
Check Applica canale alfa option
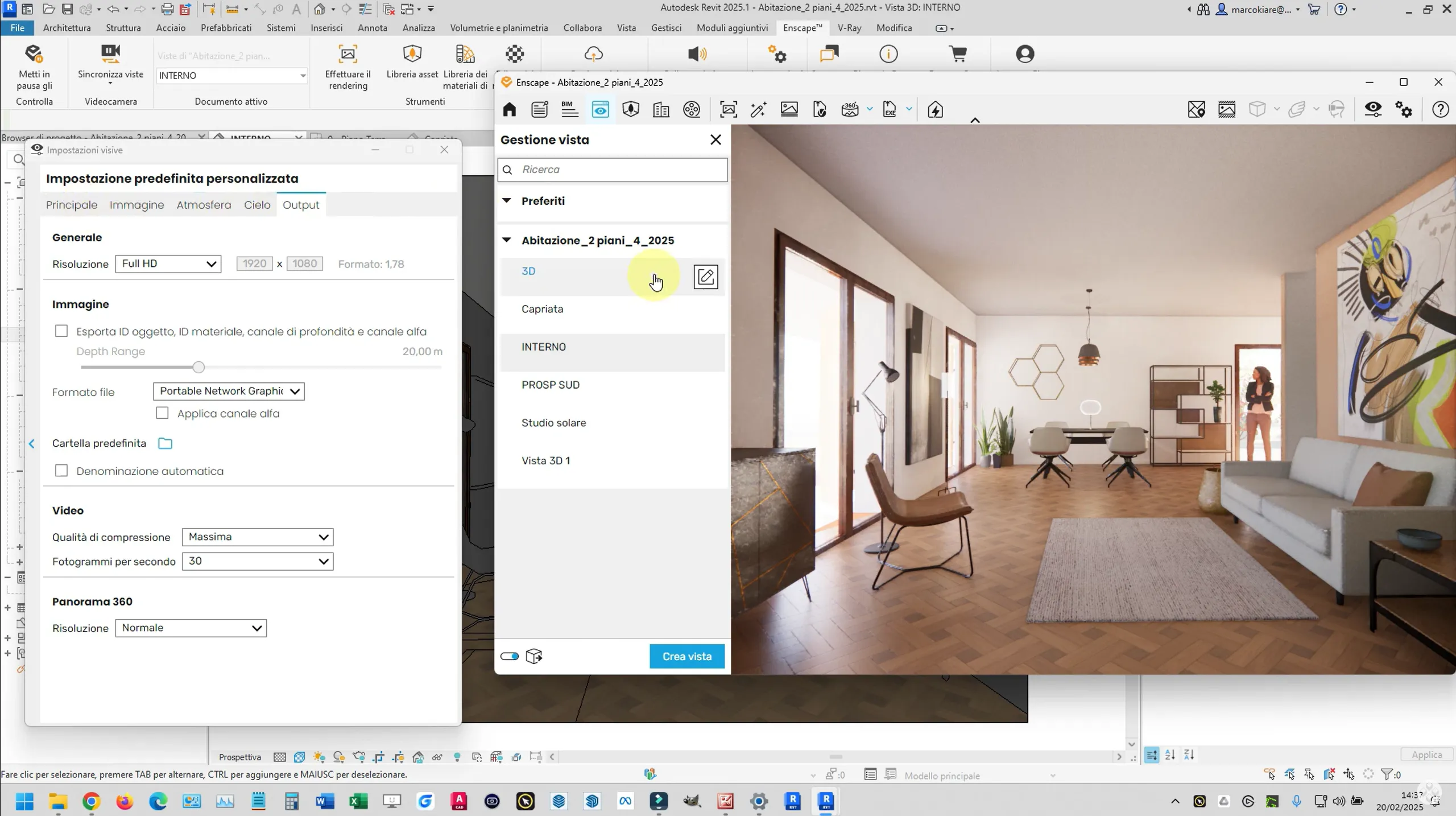tap(162, 413)
